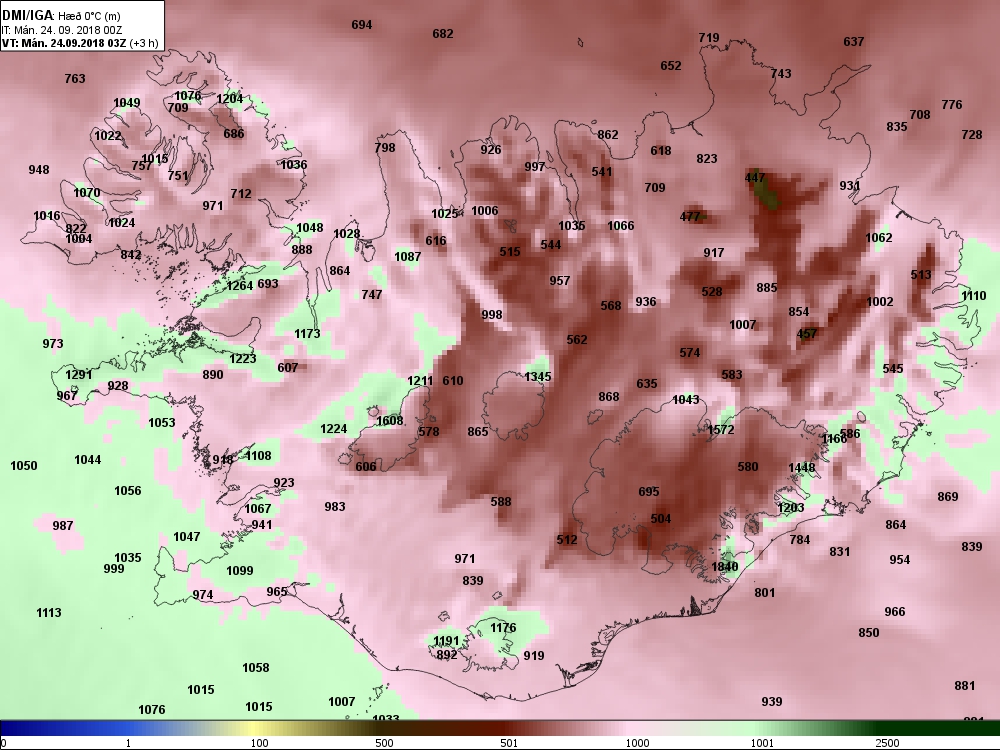Click the map value 562
Image resolution: width=1000 pixels, height=750 pixels.
pos(577,339)
